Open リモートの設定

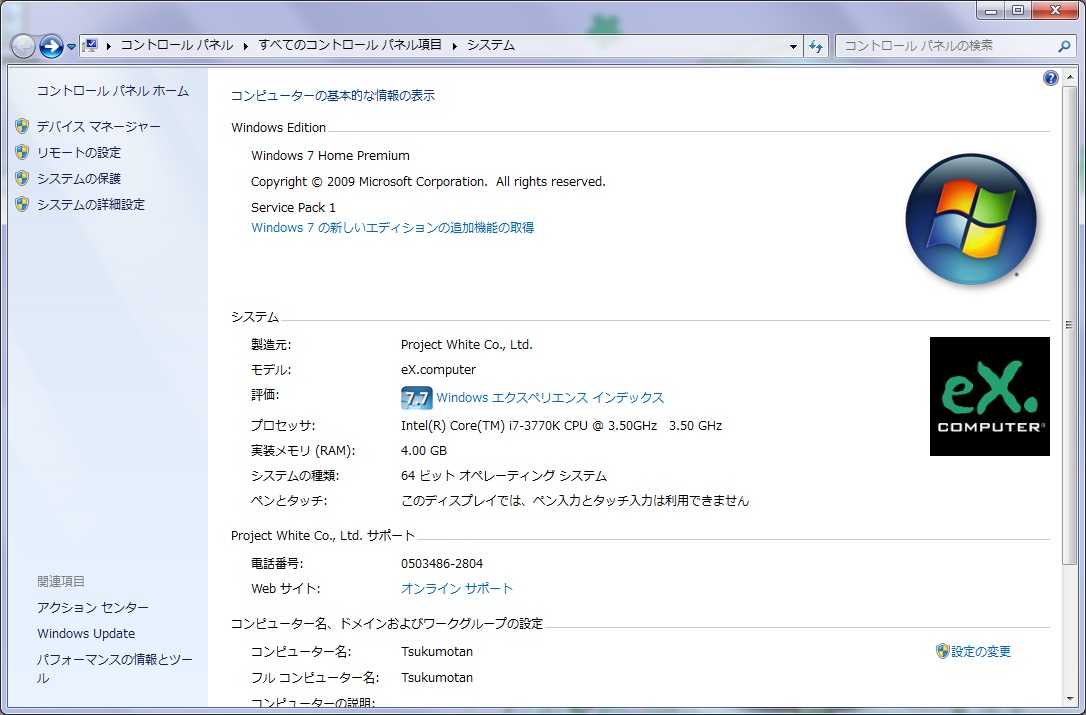[x=78, y=153]
